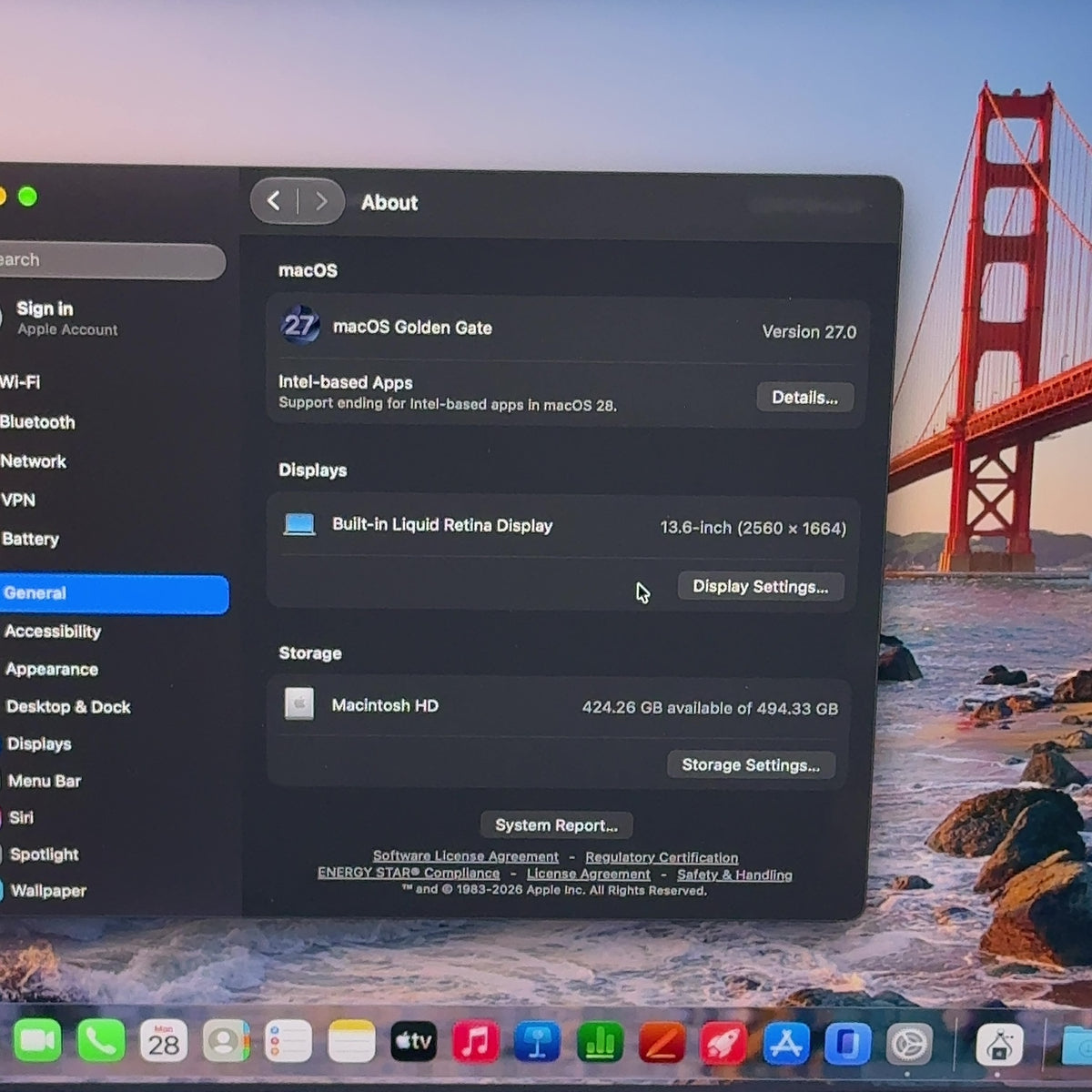
Task: Click the Version 27.0 text
Action: pyautogui.click(x=809, y=332)
